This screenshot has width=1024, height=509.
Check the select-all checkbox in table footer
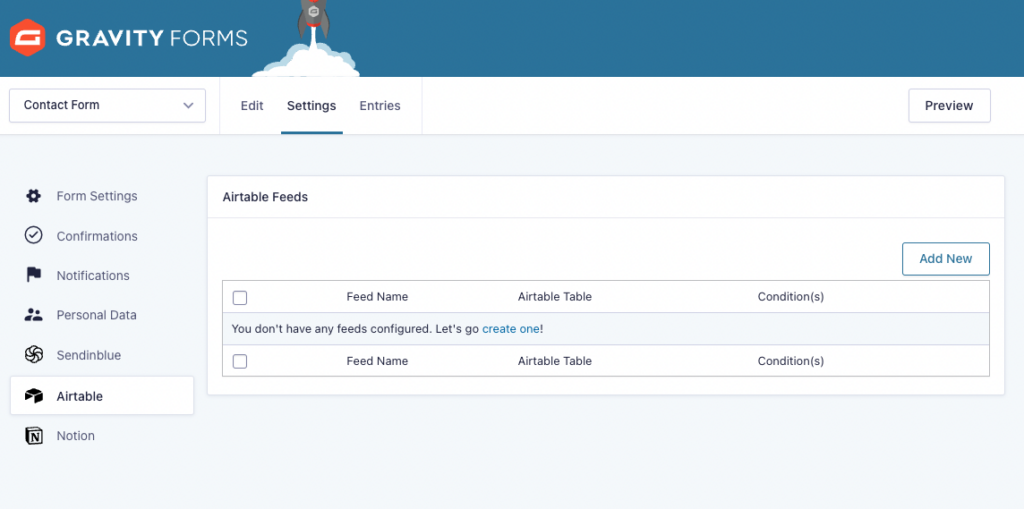(x=240, y=361)
